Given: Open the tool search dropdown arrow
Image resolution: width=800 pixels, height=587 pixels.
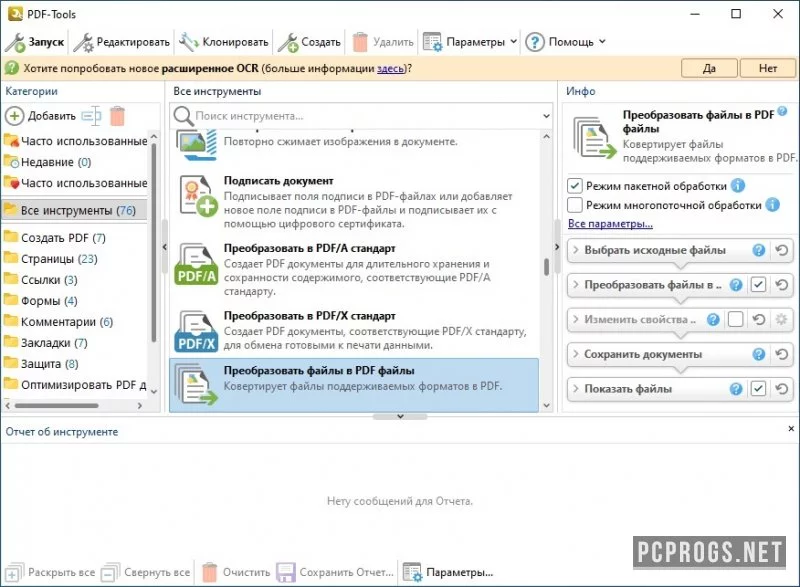Looking at the screenshot, I should point(546,116).
